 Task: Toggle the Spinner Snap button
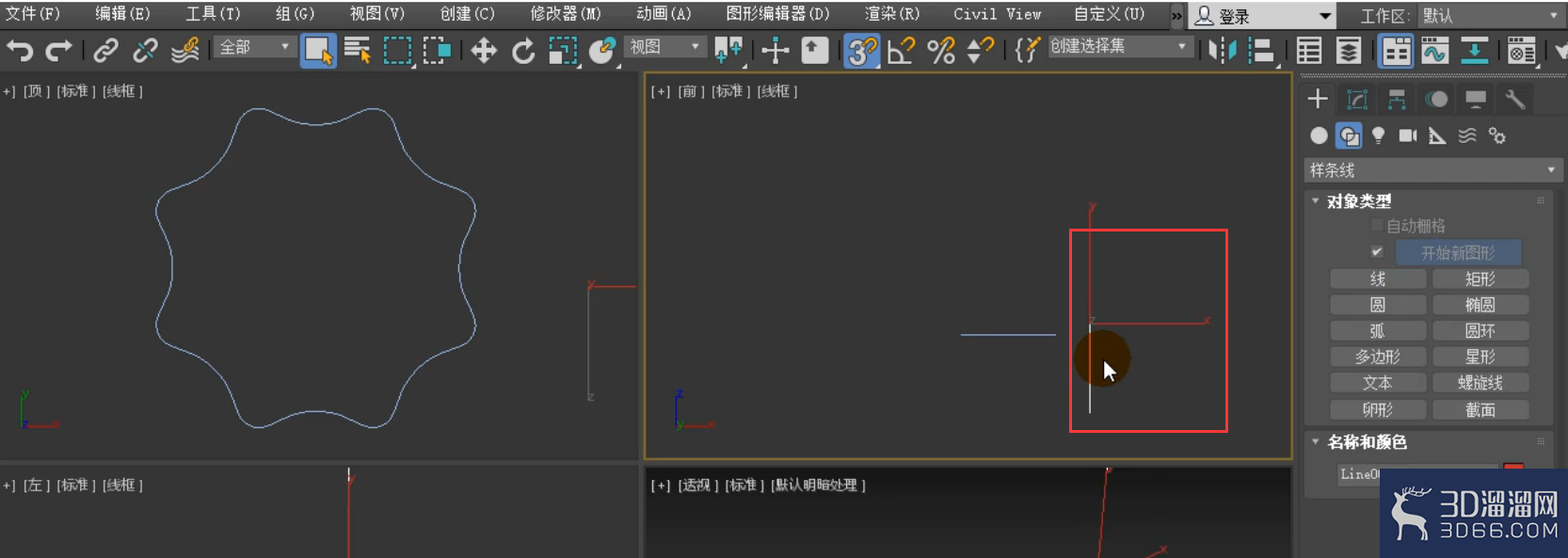coord(980,50)
